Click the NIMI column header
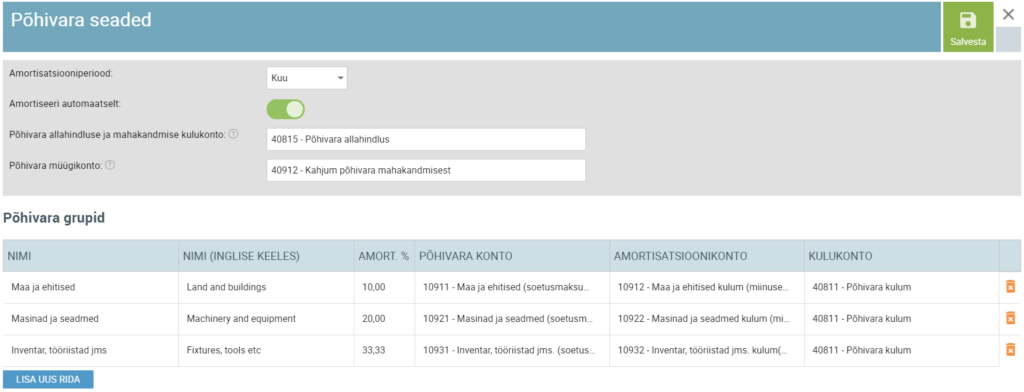The image size is (1024, 392). [91, 256]
